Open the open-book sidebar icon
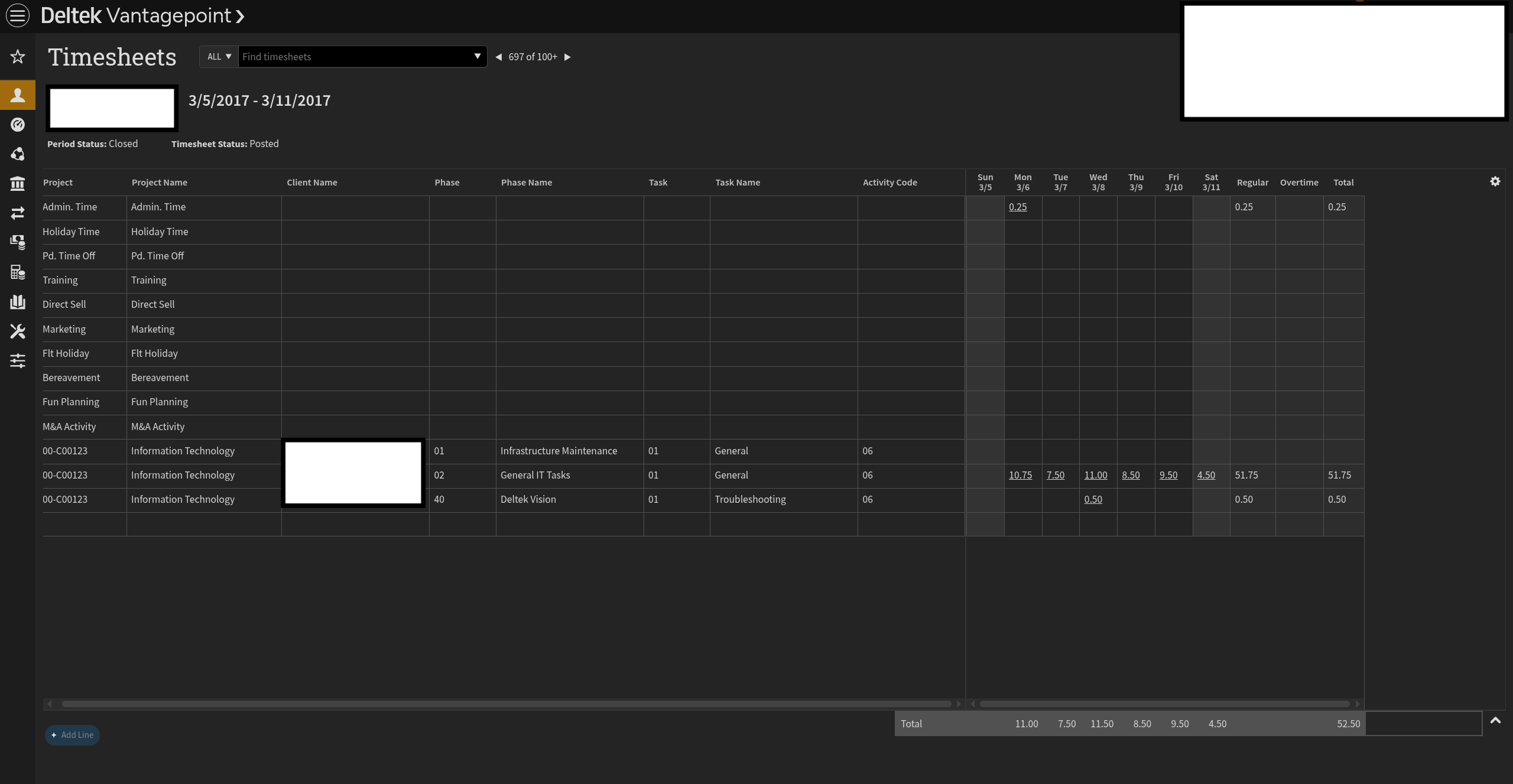The width and height of the screenshot is (1513, 784). click(x=18, y=302)
